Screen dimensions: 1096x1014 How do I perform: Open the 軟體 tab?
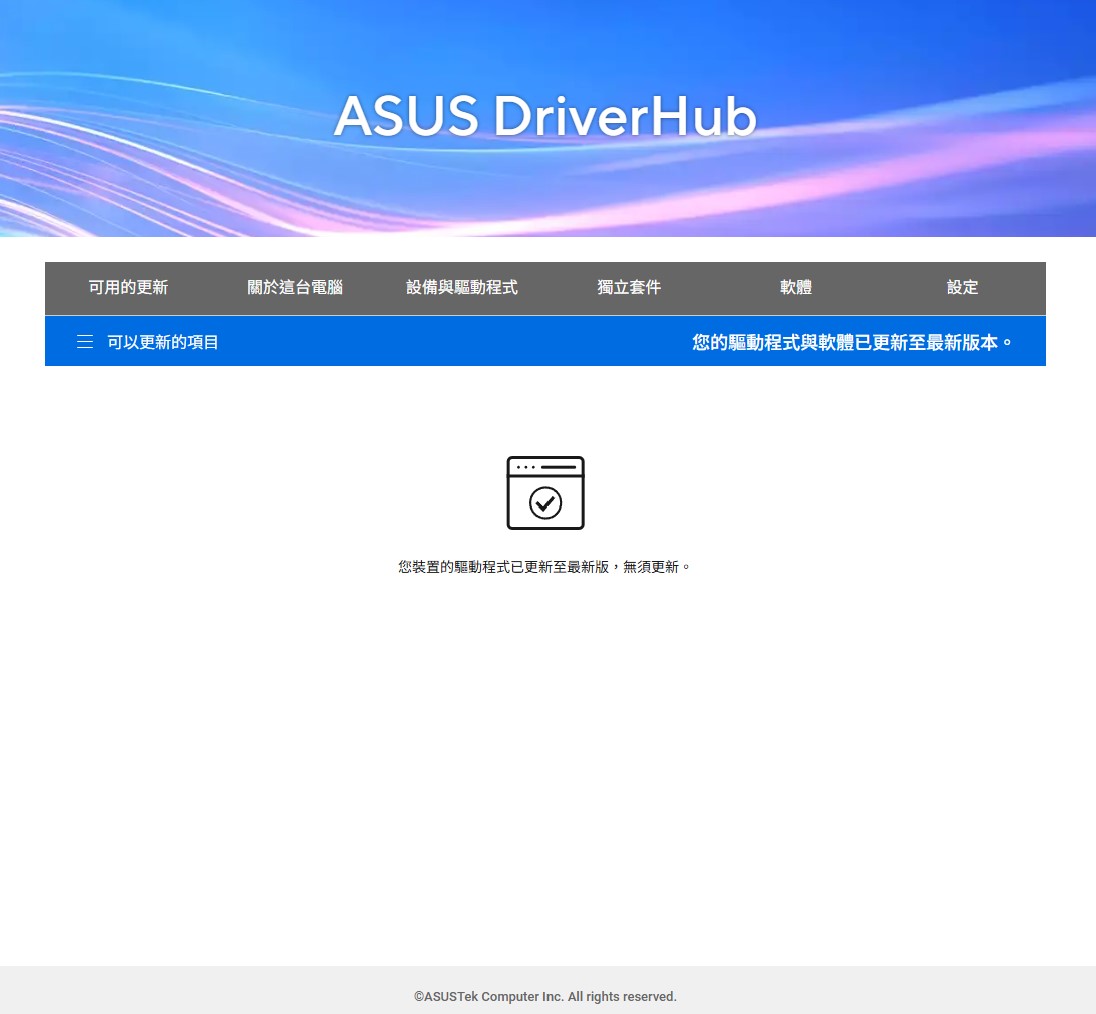(795, 287)
